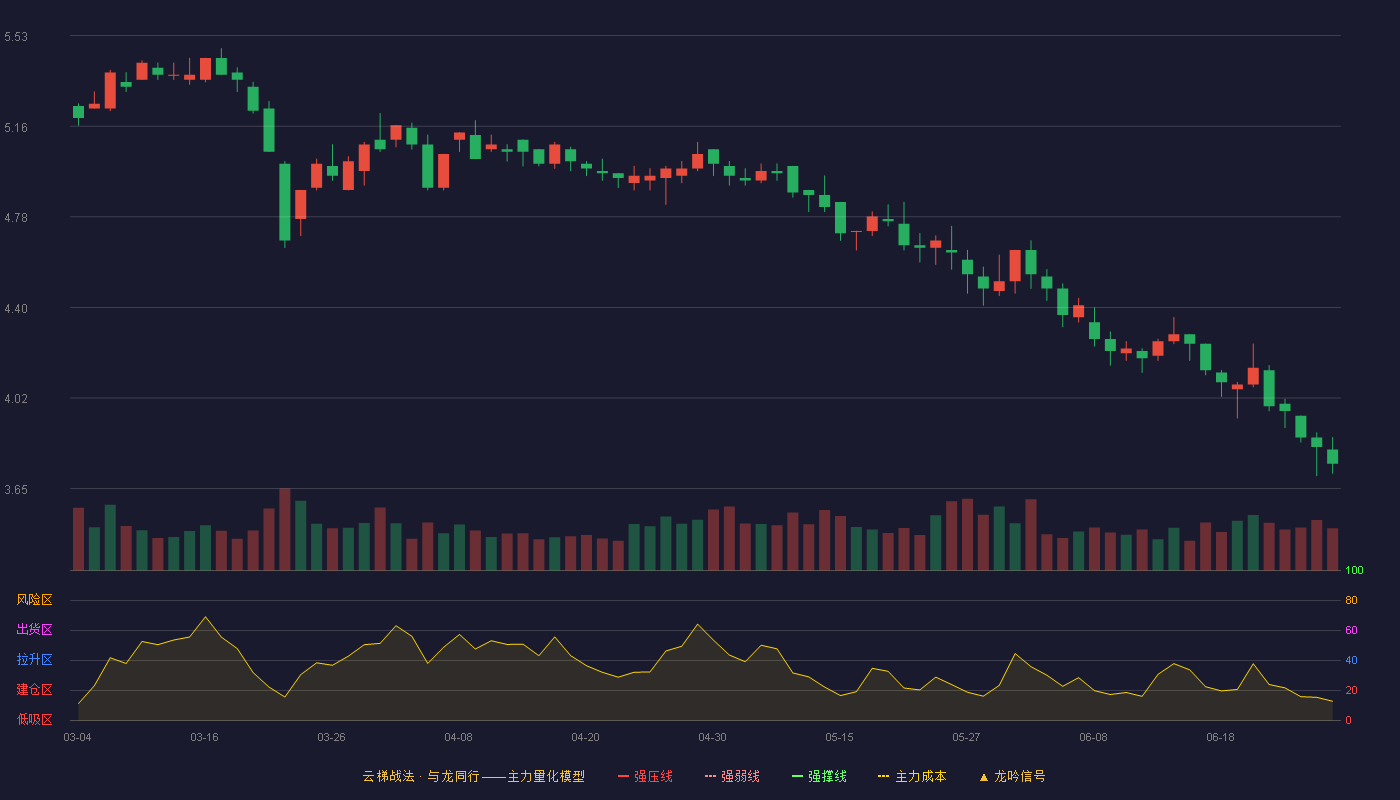Click the last green candlestick at the chart's right end

tap(1332, 456)
